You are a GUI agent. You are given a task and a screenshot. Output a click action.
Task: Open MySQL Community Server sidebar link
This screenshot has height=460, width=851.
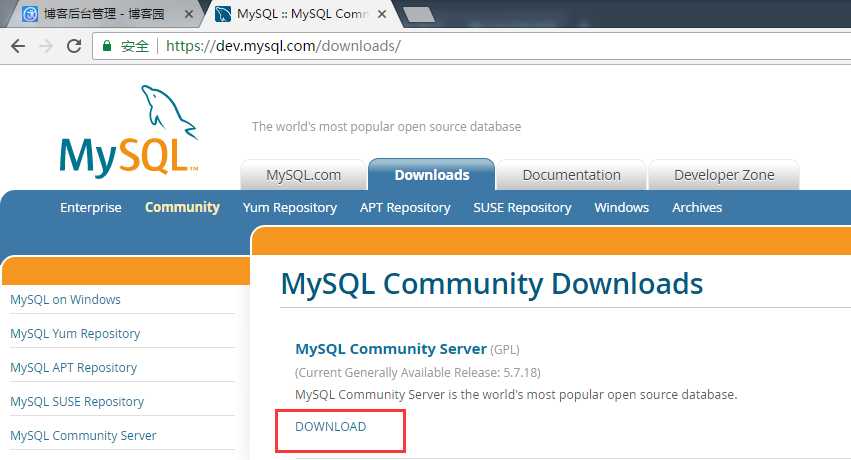[x=83, y=436]
